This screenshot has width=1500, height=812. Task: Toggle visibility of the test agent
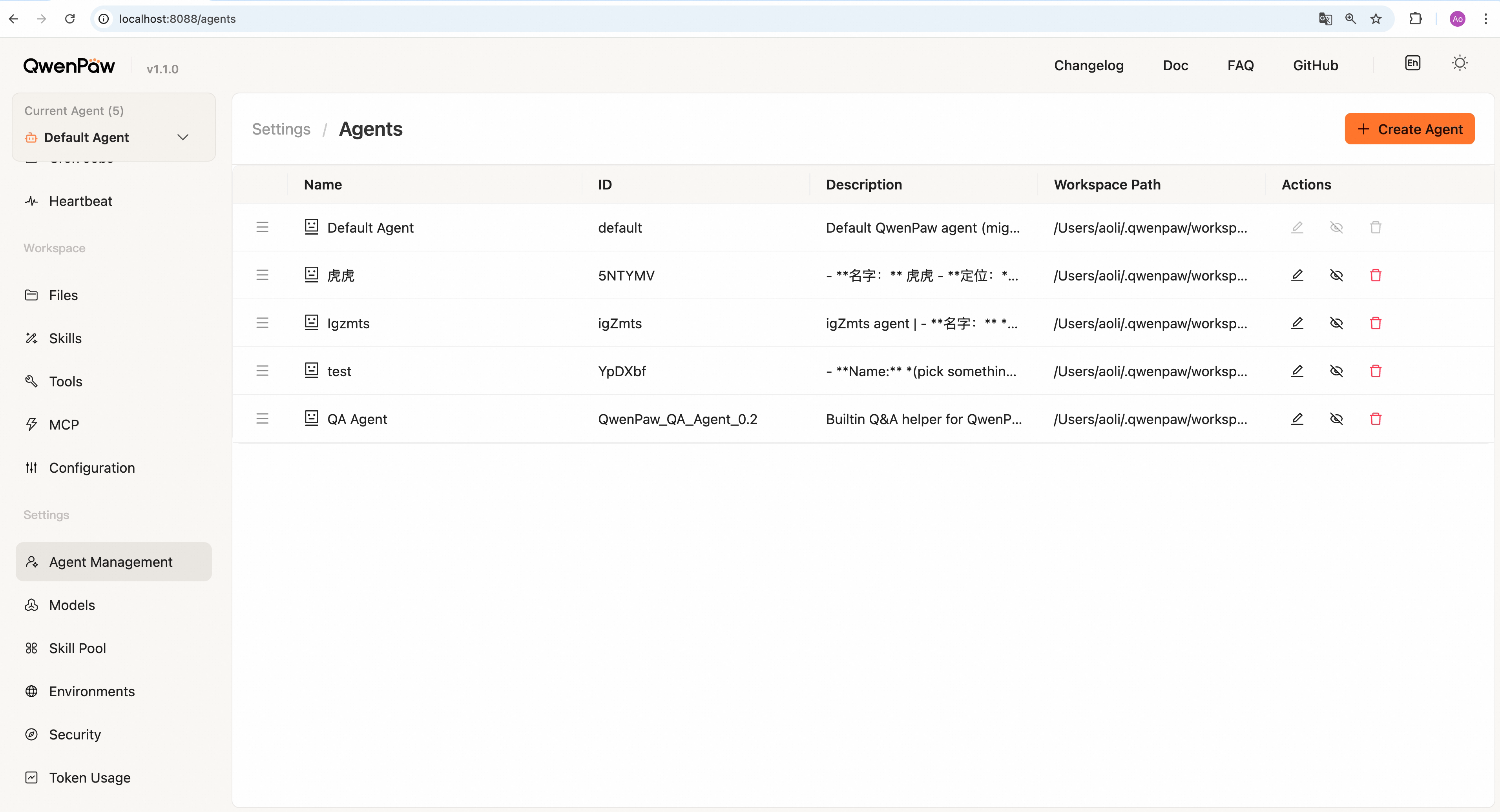(x=1336, y=371)
